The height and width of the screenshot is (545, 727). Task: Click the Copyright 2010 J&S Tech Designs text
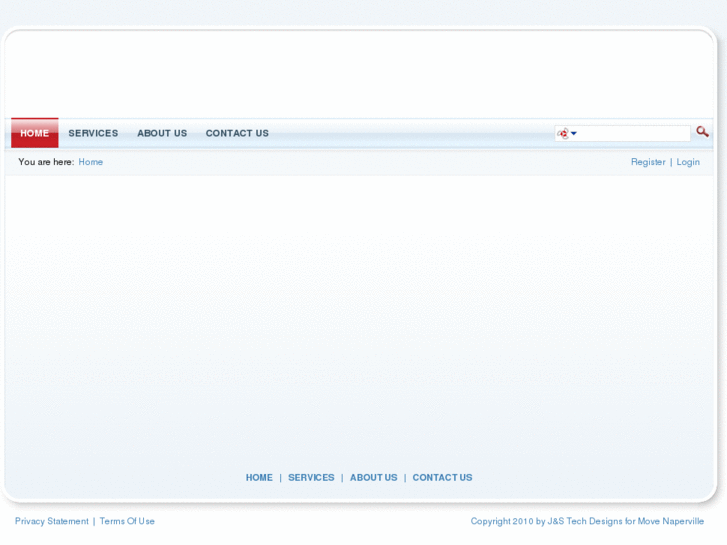pyautogui.click(x=587, y=521)
